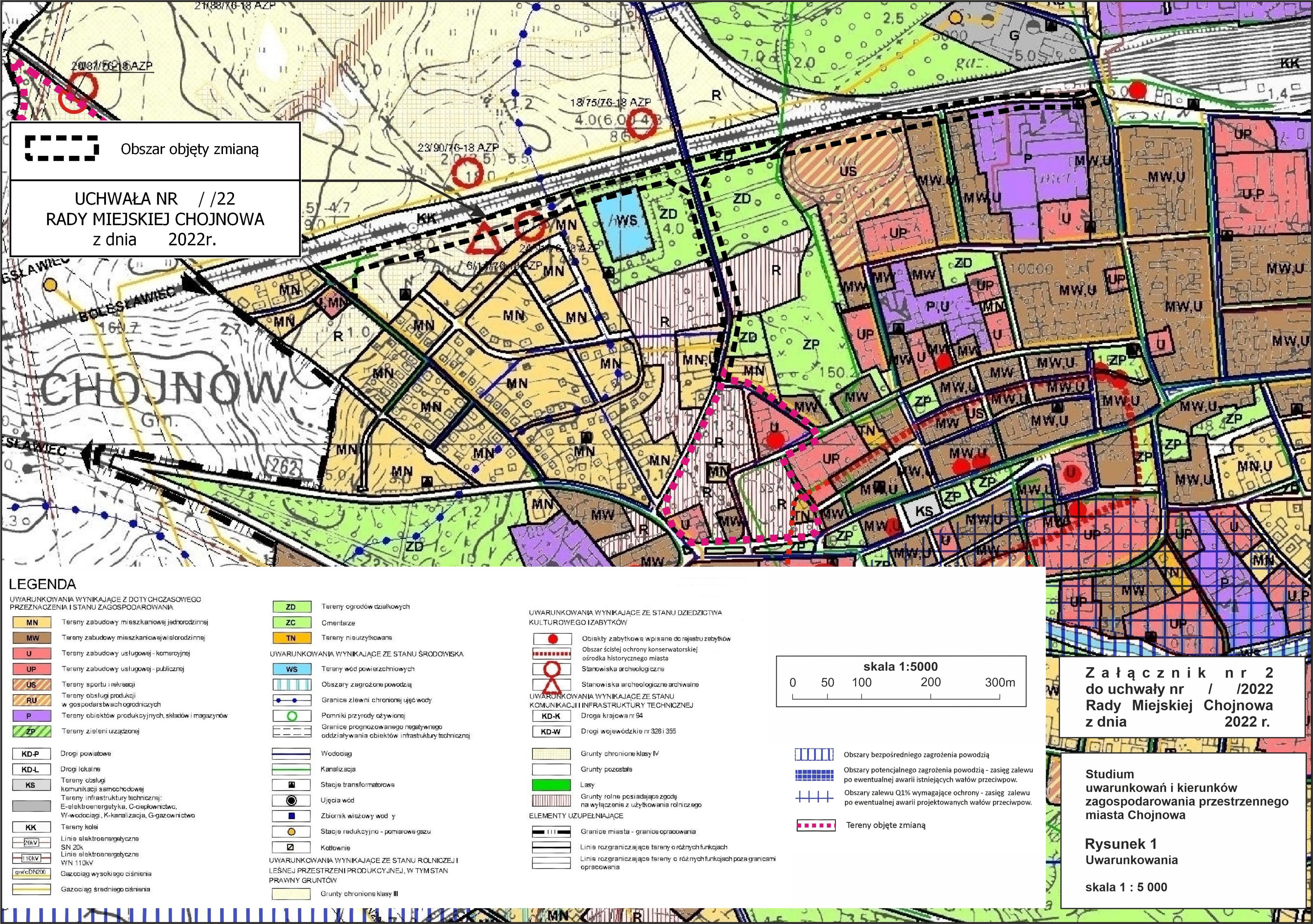Click the yellow MN legend swatch
Screen dimensions: 1313x924
tap(32, 623)
